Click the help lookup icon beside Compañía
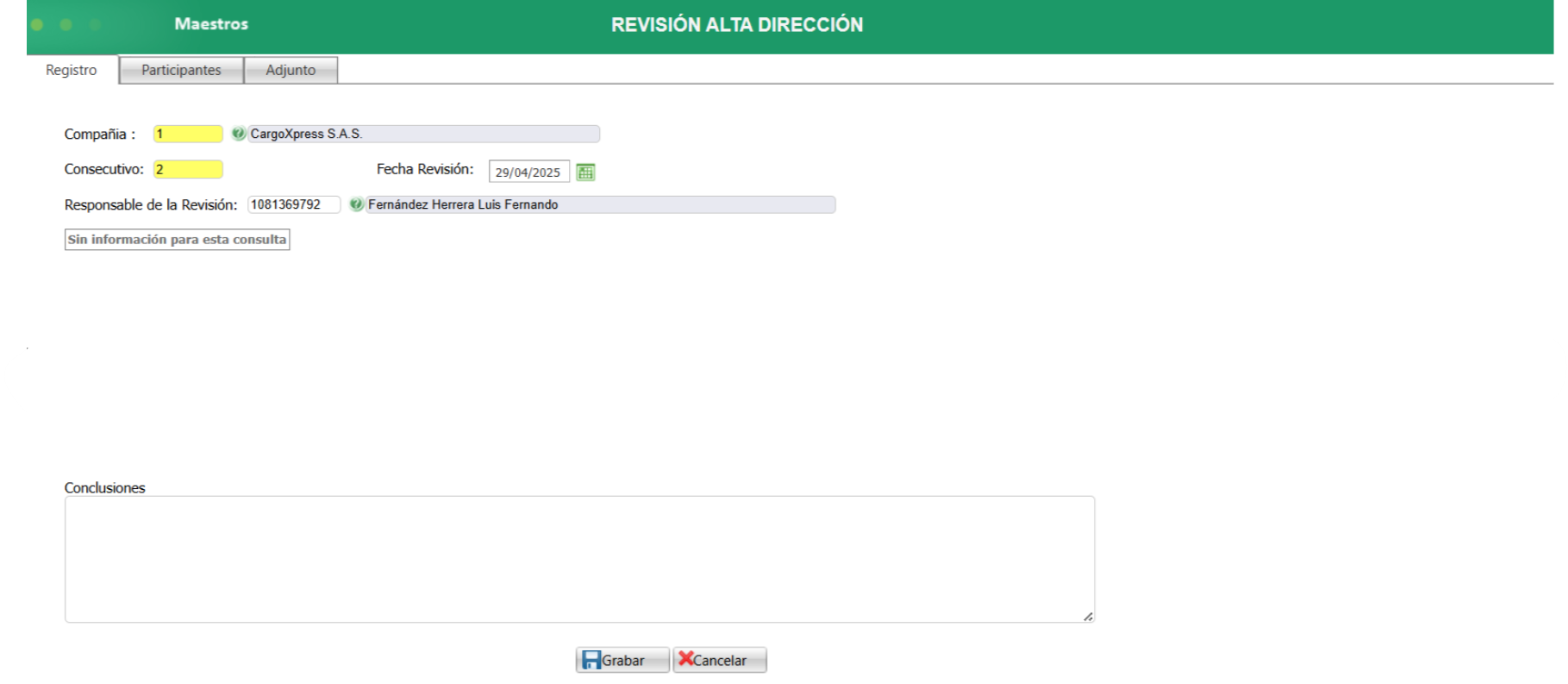Screen dimensions: 1568x684 (239, 134)
